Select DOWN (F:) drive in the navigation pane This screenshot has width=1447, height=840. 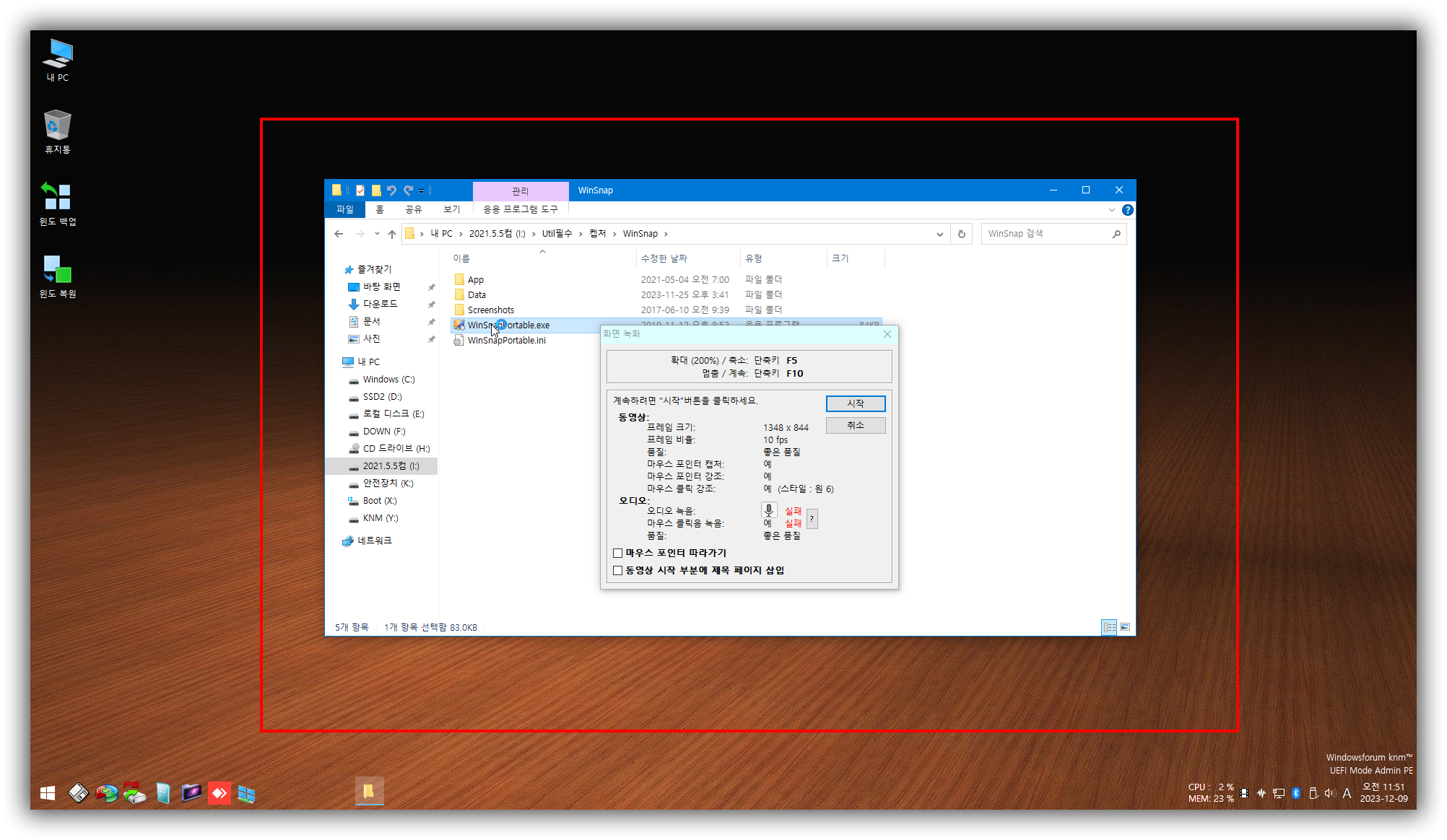[383, 432]
